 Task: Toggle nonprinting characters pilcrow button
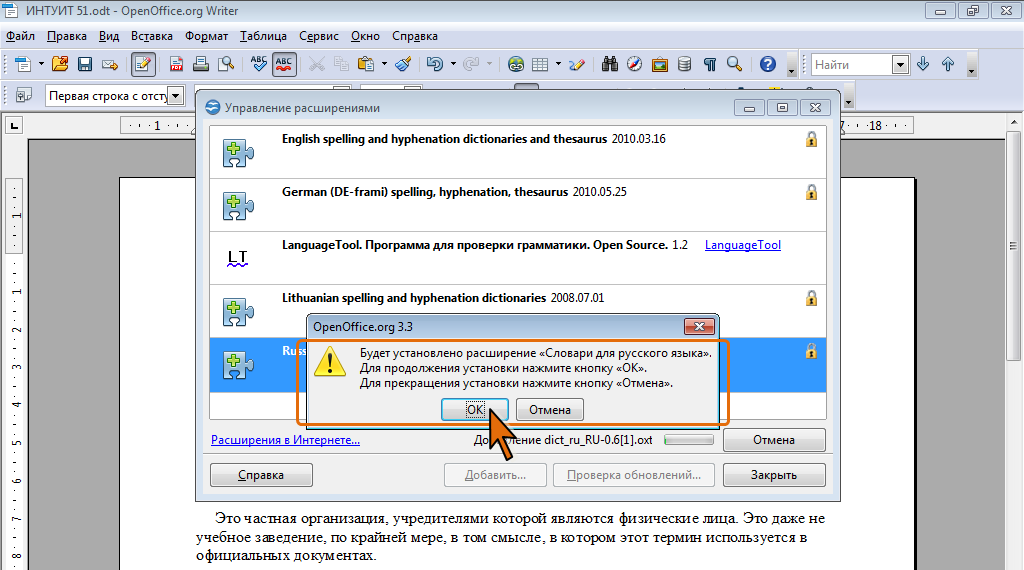(x=710, y=65)
